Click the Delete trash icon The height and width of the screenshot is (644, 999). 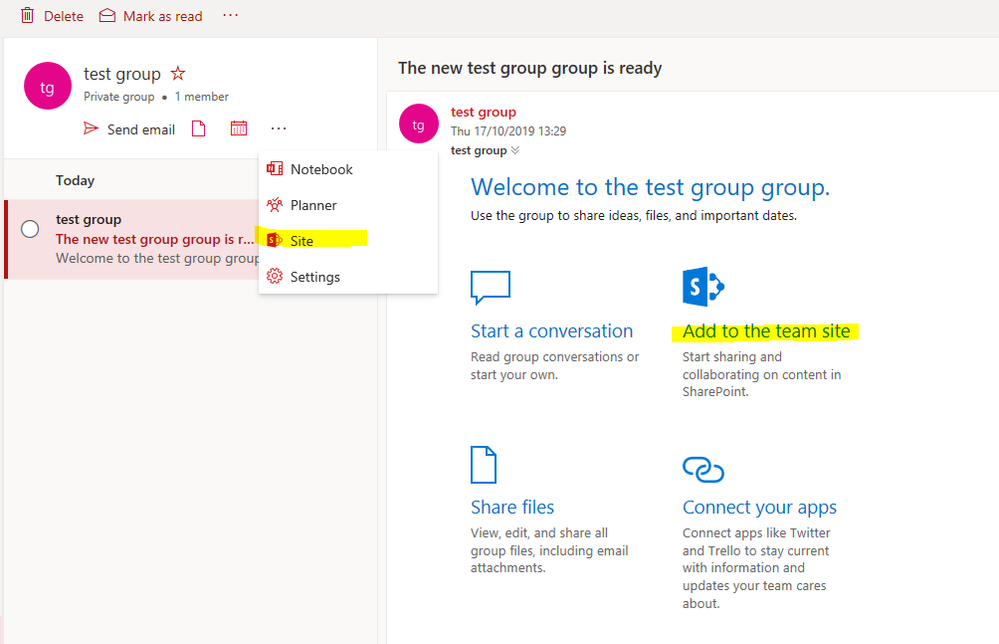click(27, 15)
